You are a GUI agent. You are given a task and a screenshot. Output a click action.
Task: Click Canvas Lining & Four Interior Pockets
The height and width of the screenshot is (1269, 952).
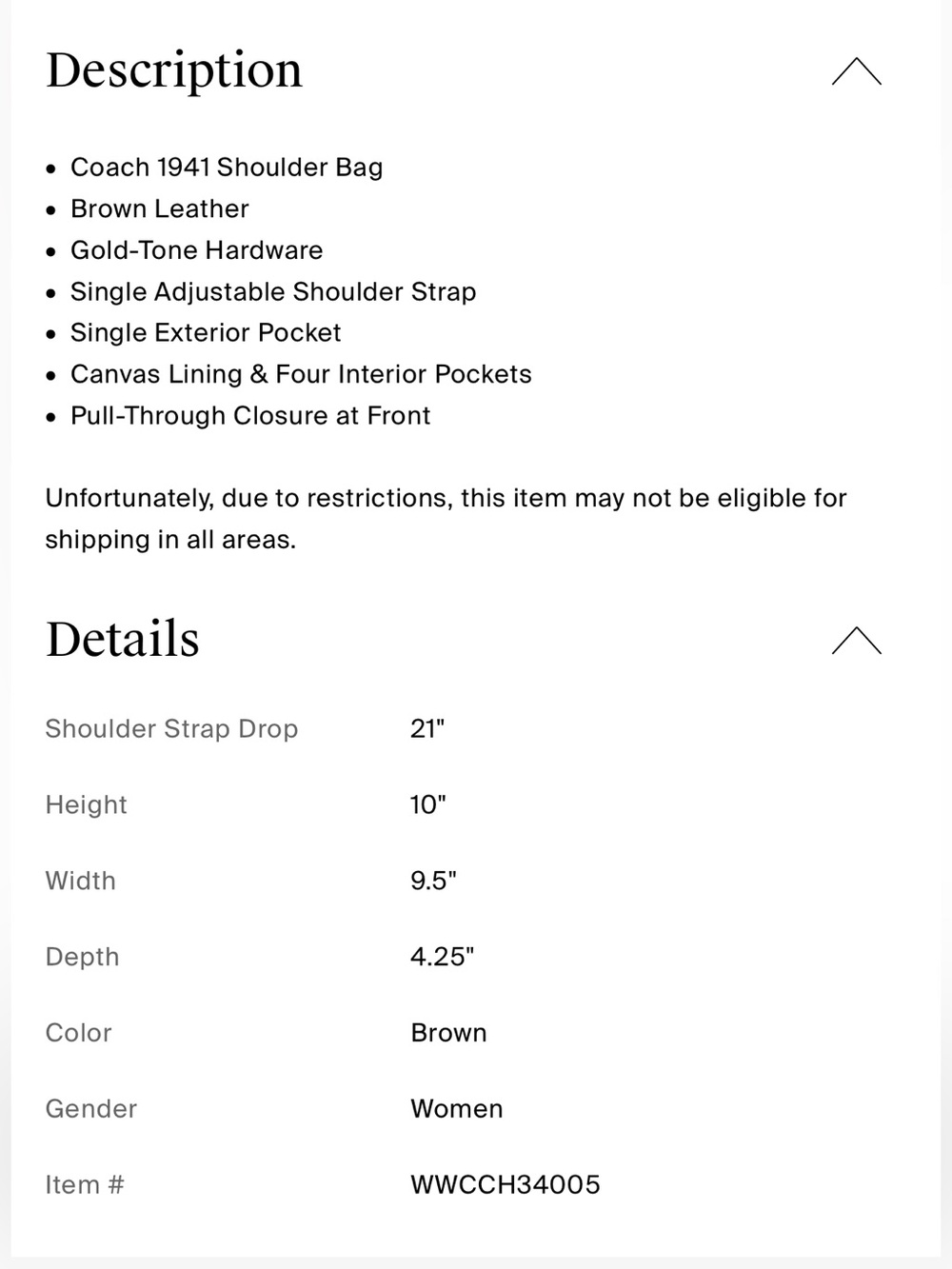click(301, 374)
